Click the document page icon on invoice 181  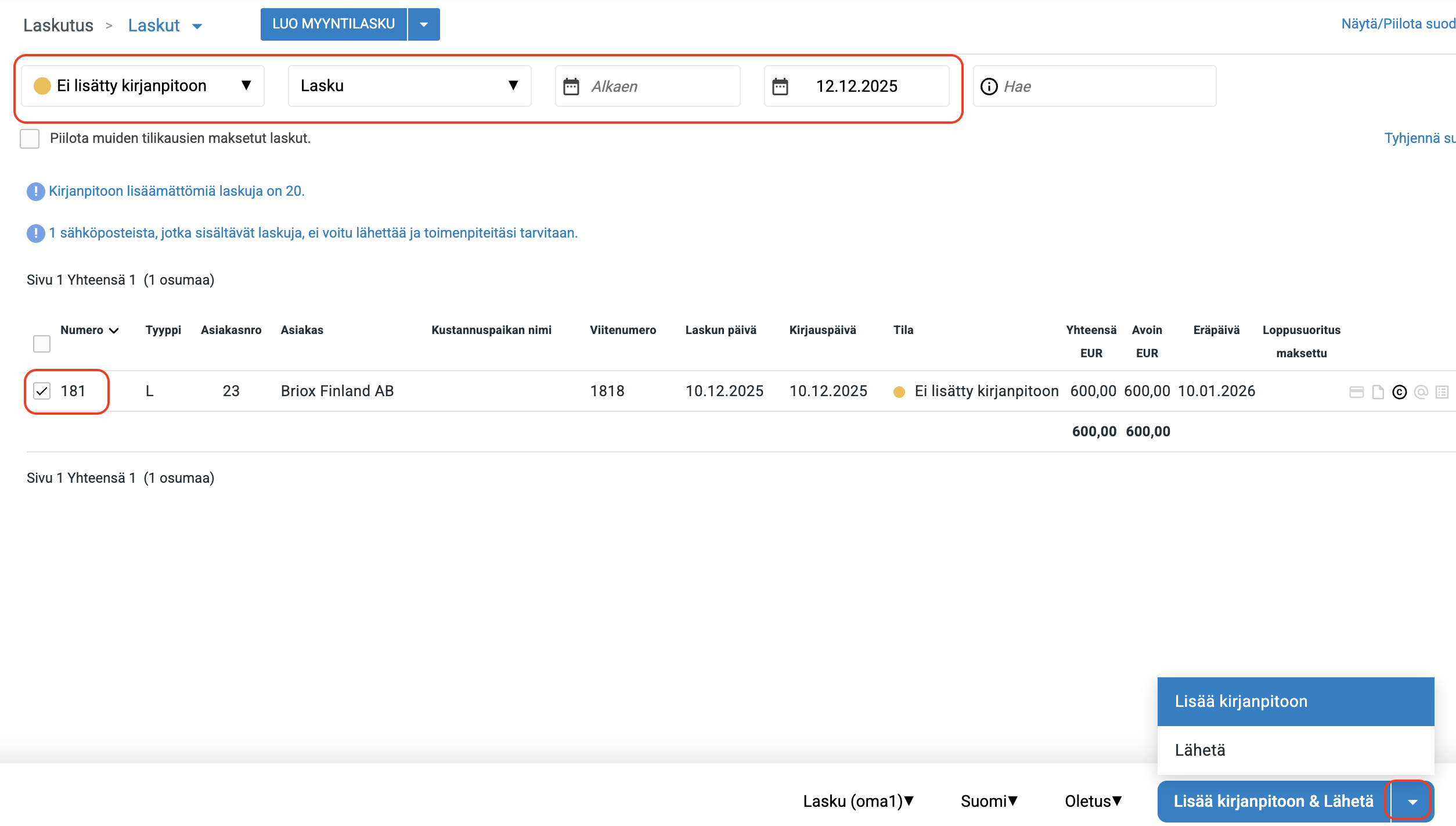click(1378, 392)
